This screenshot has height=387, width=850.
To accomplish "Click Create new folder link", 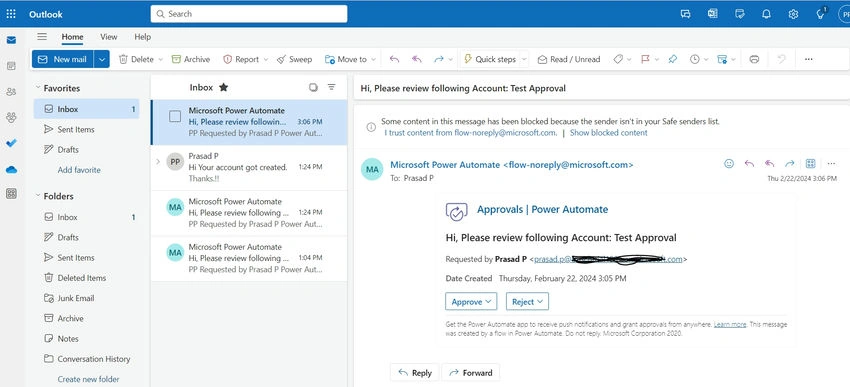I will [x=88, y=379].
